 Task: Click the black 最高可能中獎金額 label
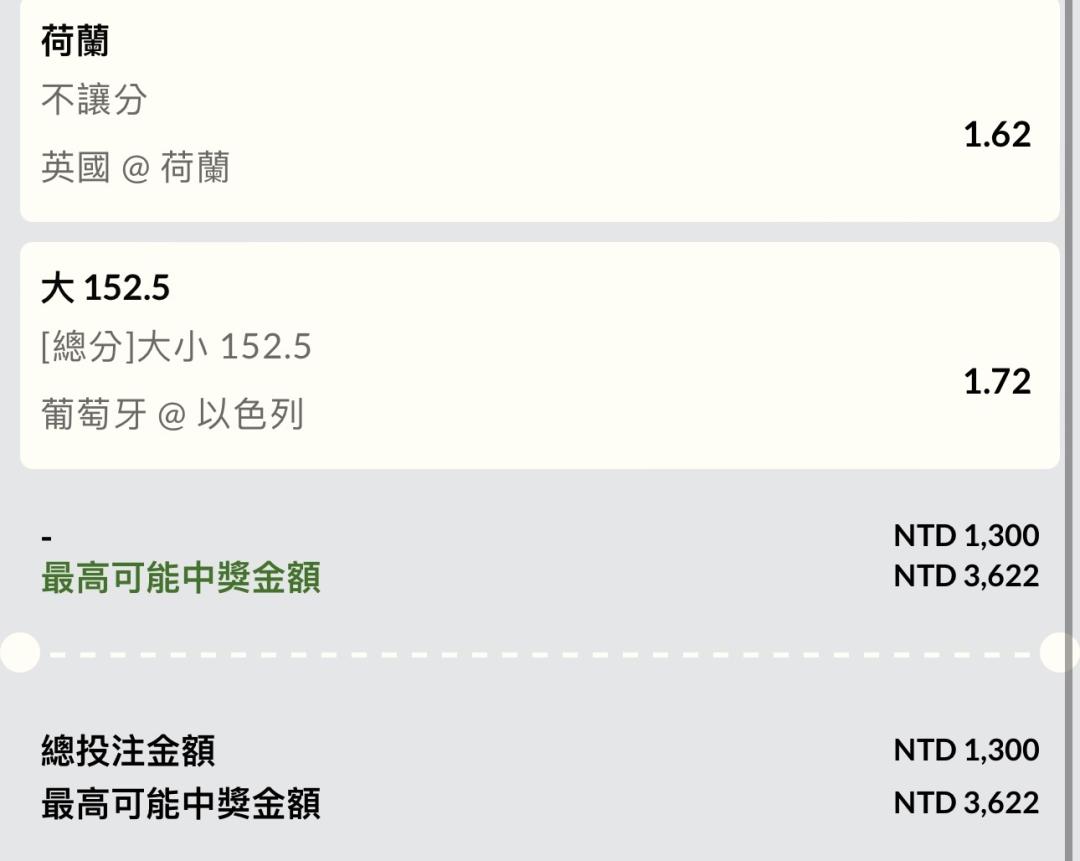(180, 804)
